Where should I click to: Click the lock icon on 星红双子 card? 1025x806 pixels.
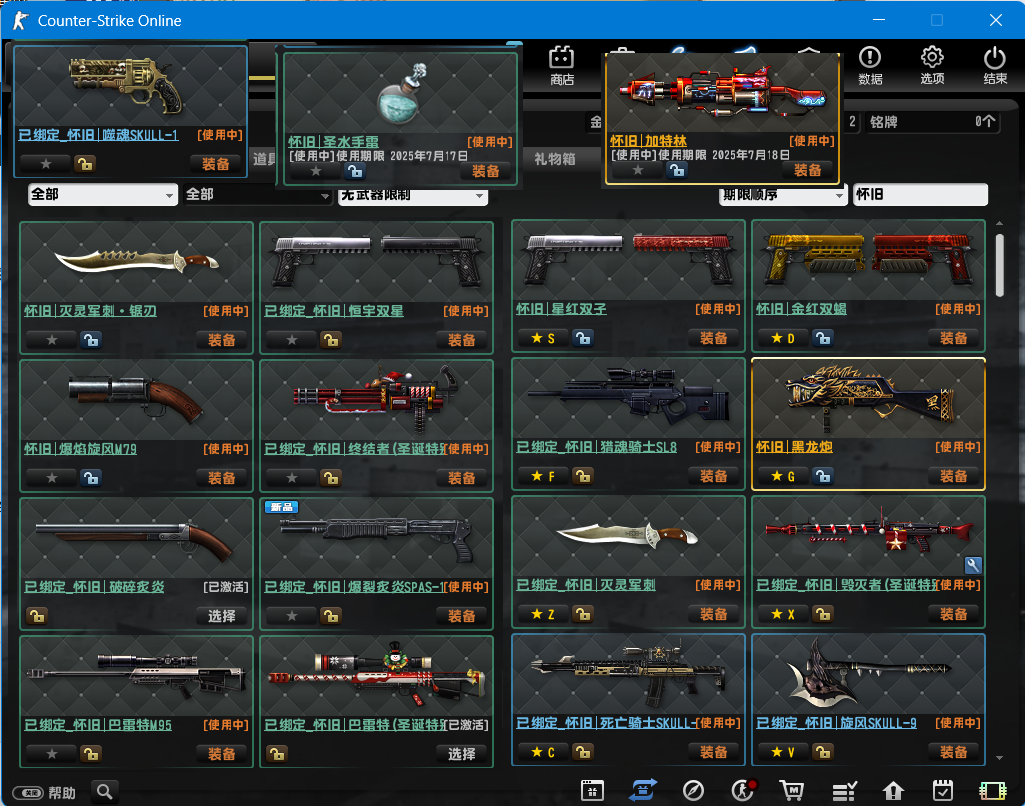click(583, 338)
